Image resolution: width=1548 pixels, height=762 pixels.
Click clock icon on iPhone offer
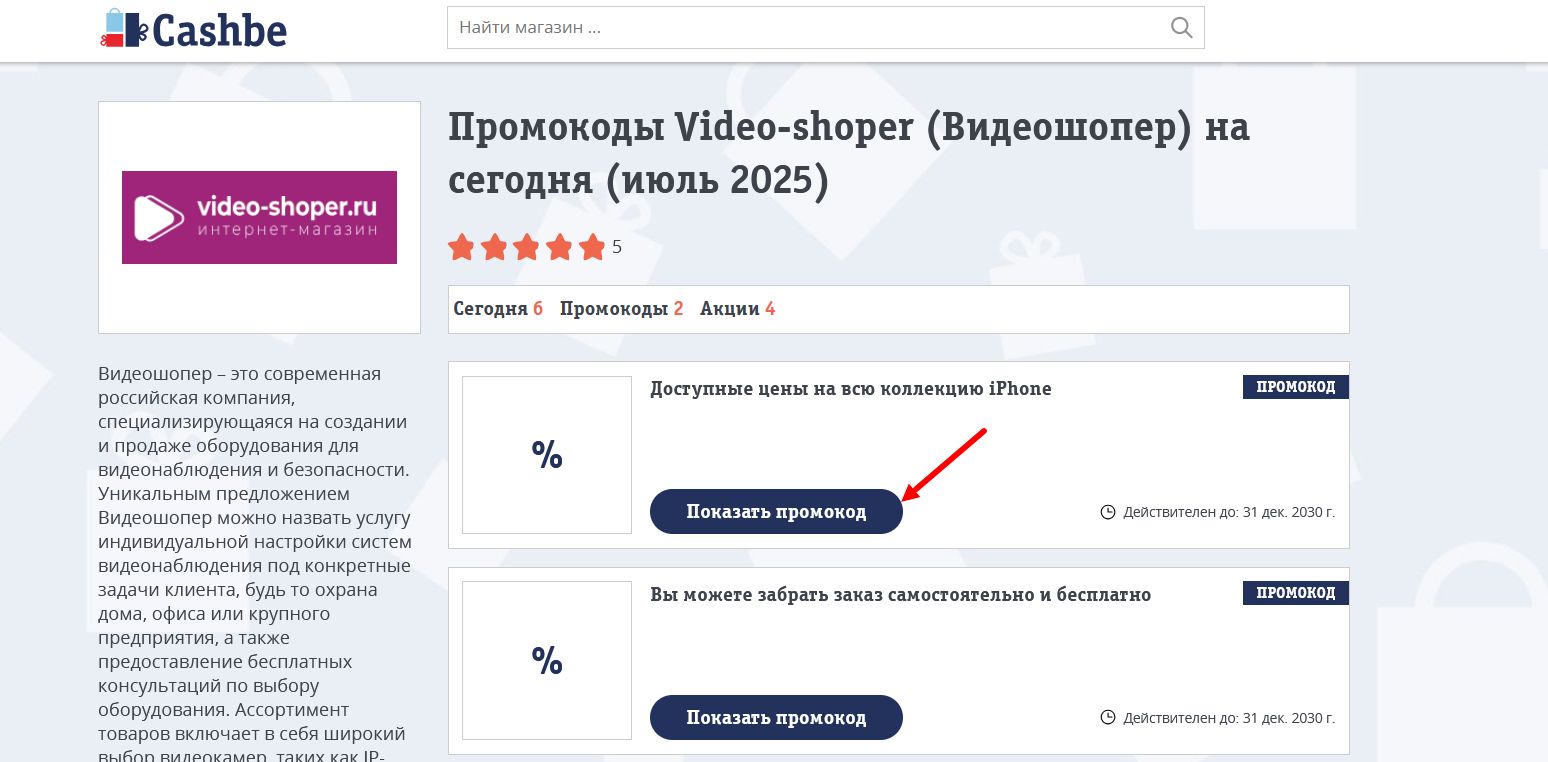click(x=1107, y=512)
